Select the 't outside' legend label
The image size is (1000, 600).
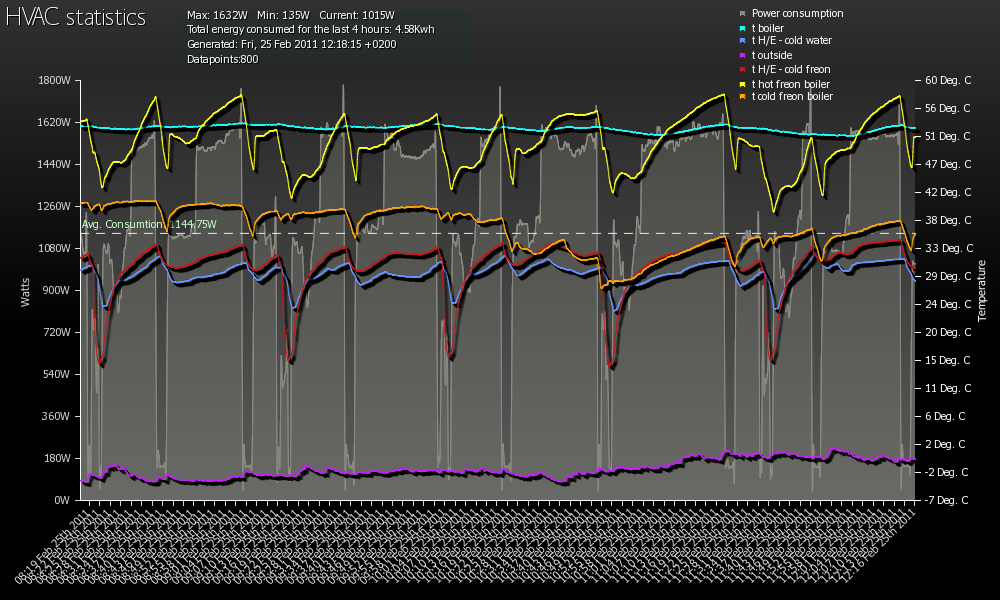pos(771,55)
